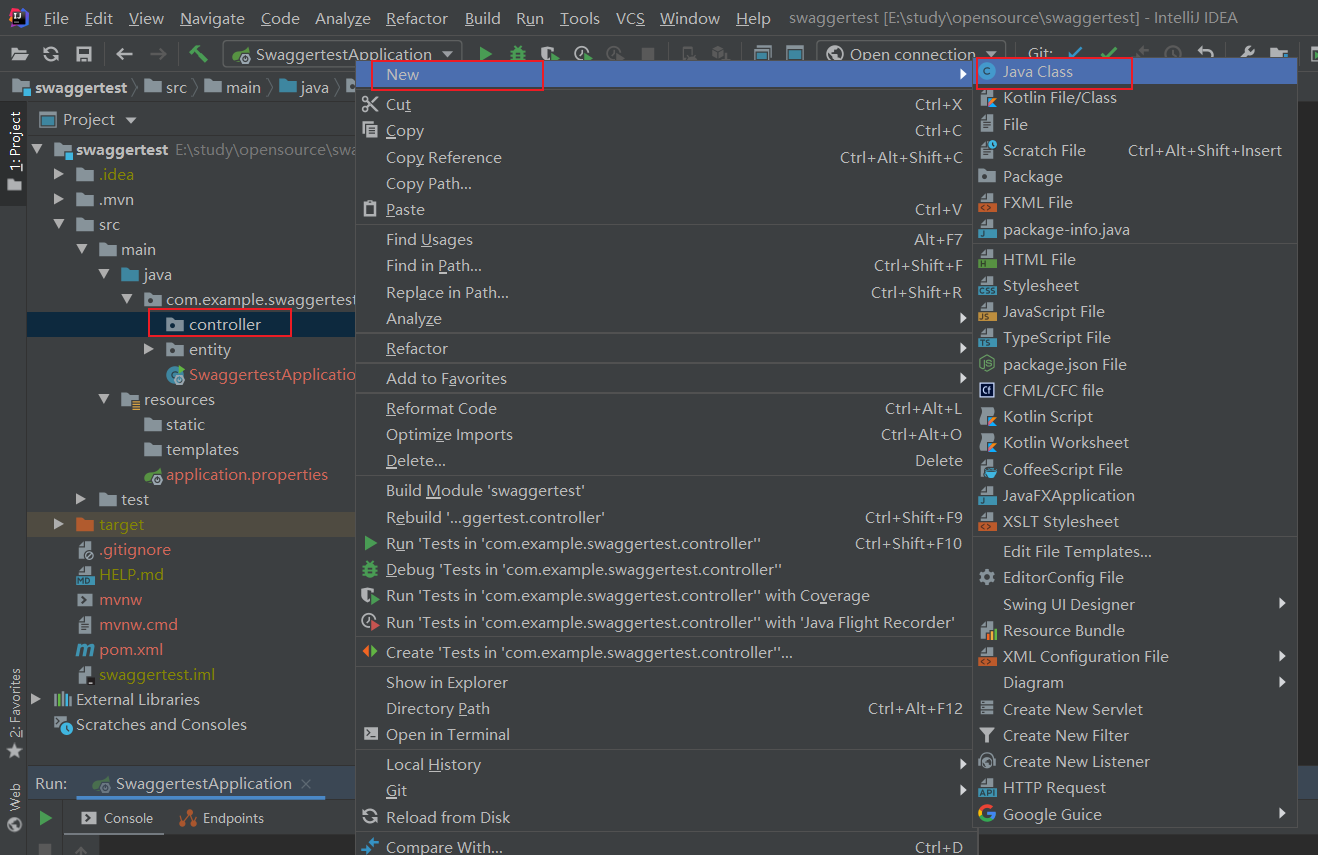The image size is (1318, 855).
Task: Open the 'Open connection' dropdown
Action: 911,54
